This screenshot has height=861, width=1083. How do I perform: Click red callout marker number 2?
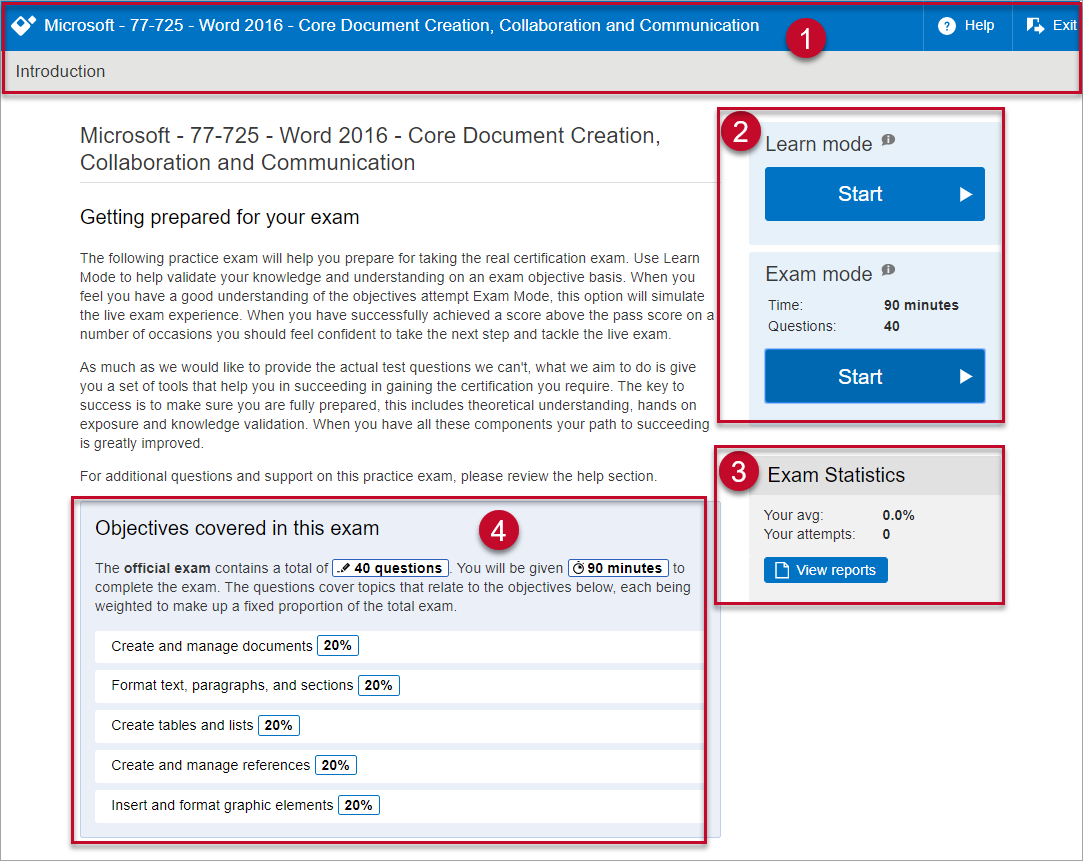(740, 133)
